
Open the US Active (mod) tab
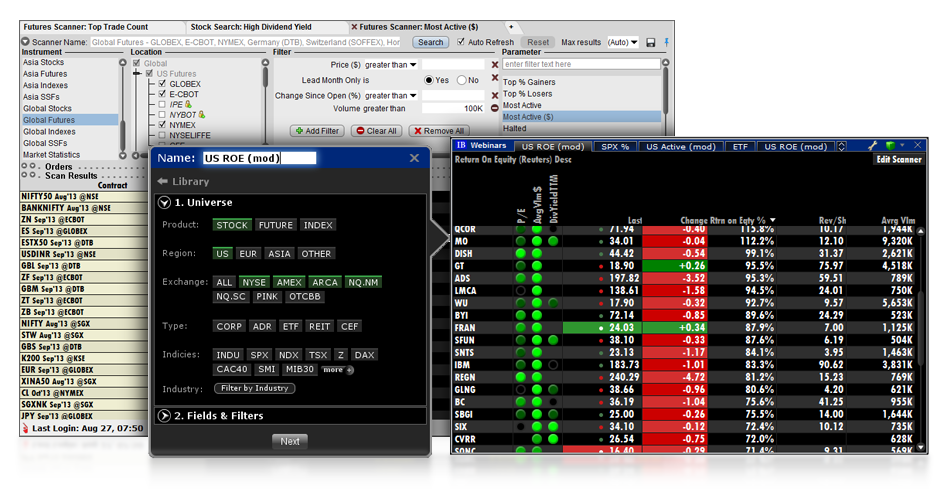click(680, 147)
